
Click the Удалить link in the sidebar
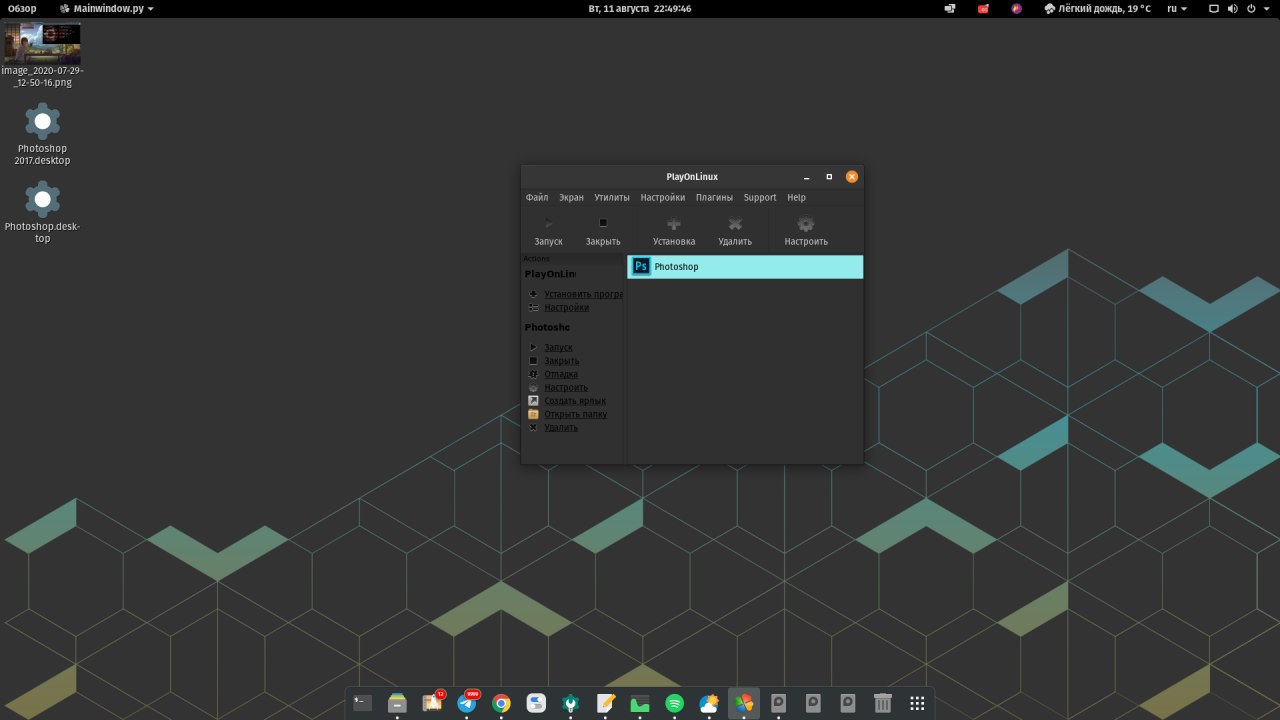(x=561, y=428)
